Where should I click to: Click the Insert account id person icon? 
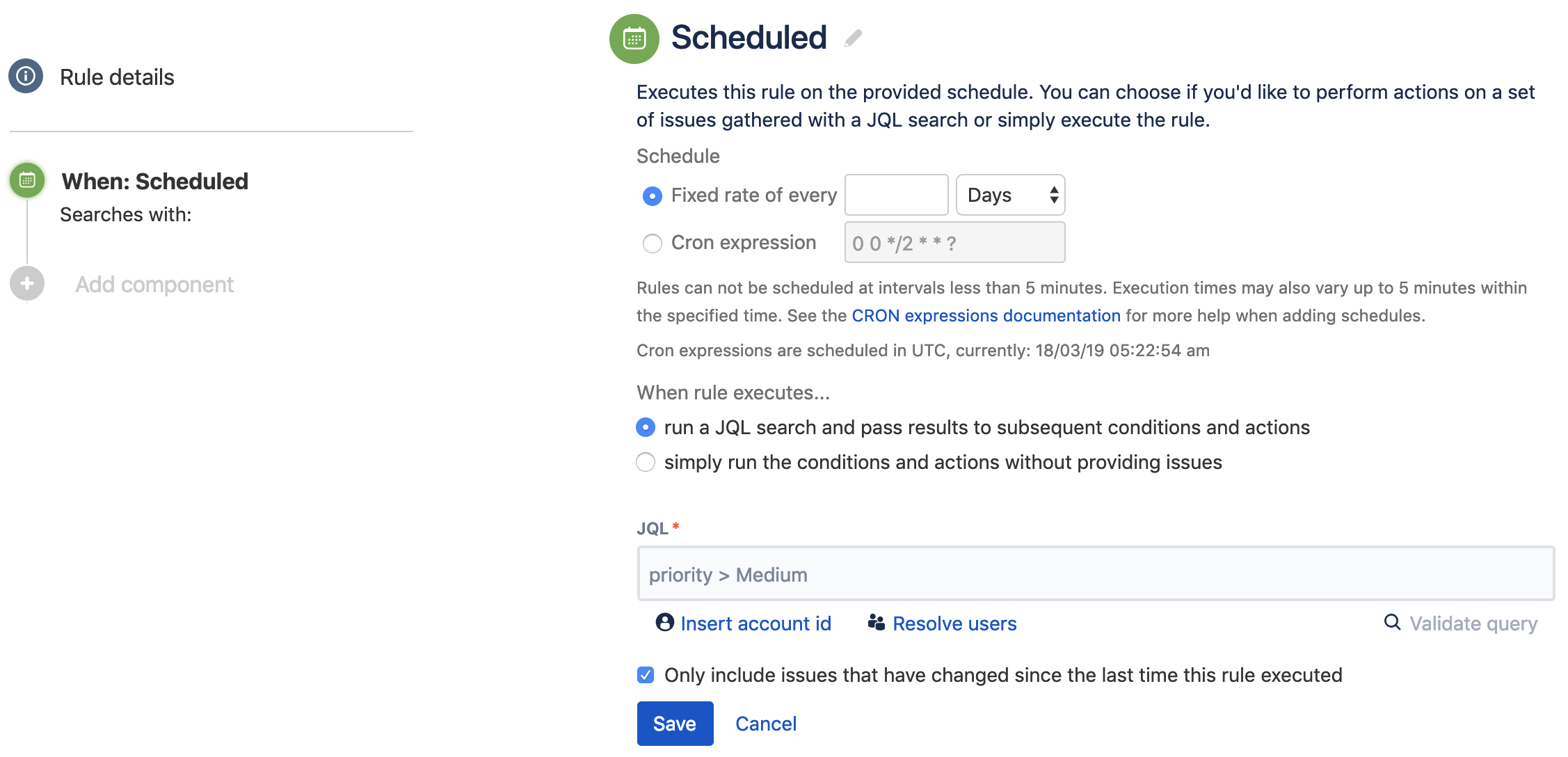(x=664, y=623)
